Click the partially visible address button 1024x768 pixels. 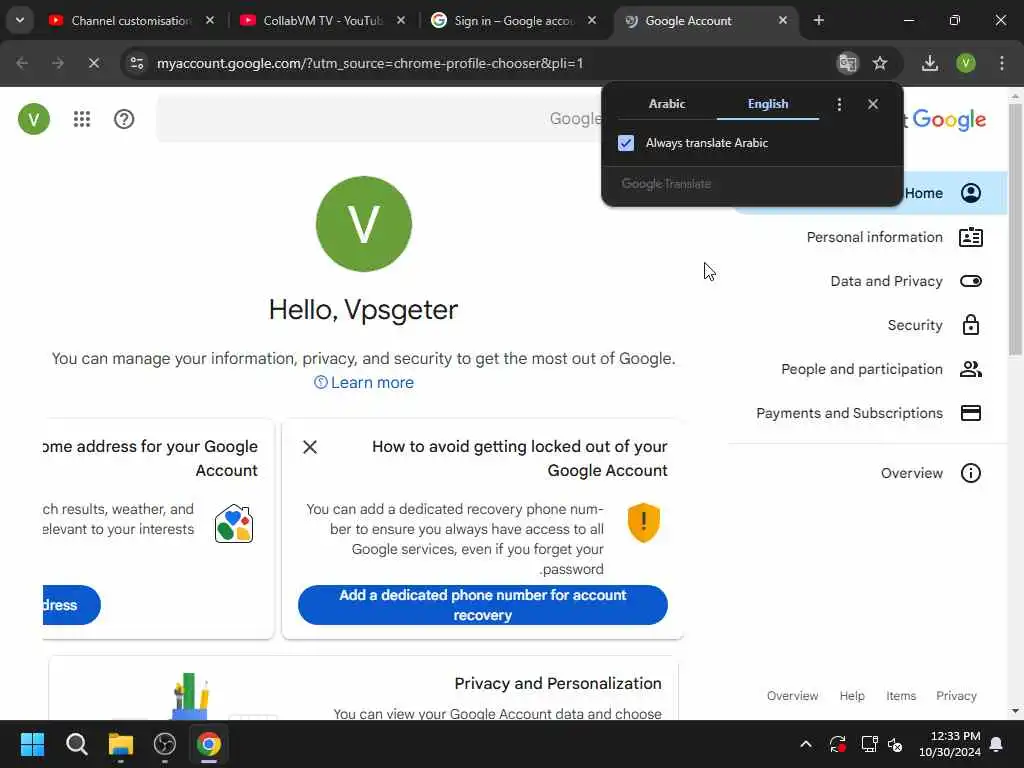[x=71, y=605]
